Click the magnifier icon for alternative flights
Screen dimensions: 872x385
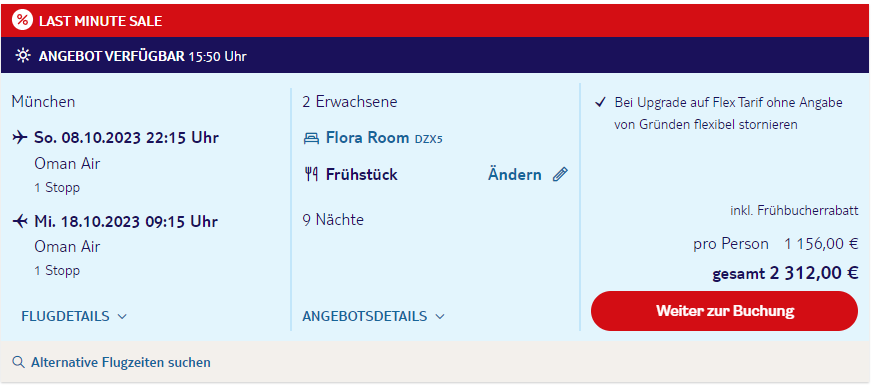click(x=18, y=362)
